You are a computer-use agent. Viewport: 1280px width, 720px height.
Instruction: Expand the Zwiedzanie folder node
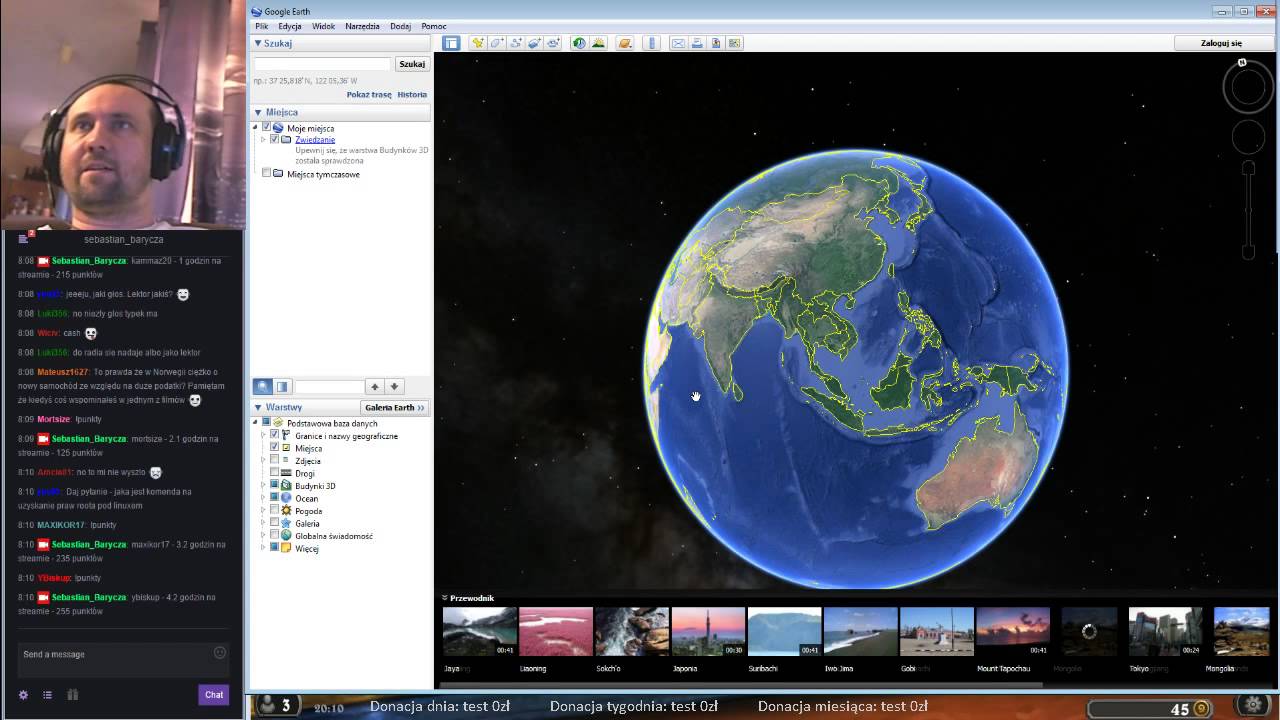pos(263,139)
